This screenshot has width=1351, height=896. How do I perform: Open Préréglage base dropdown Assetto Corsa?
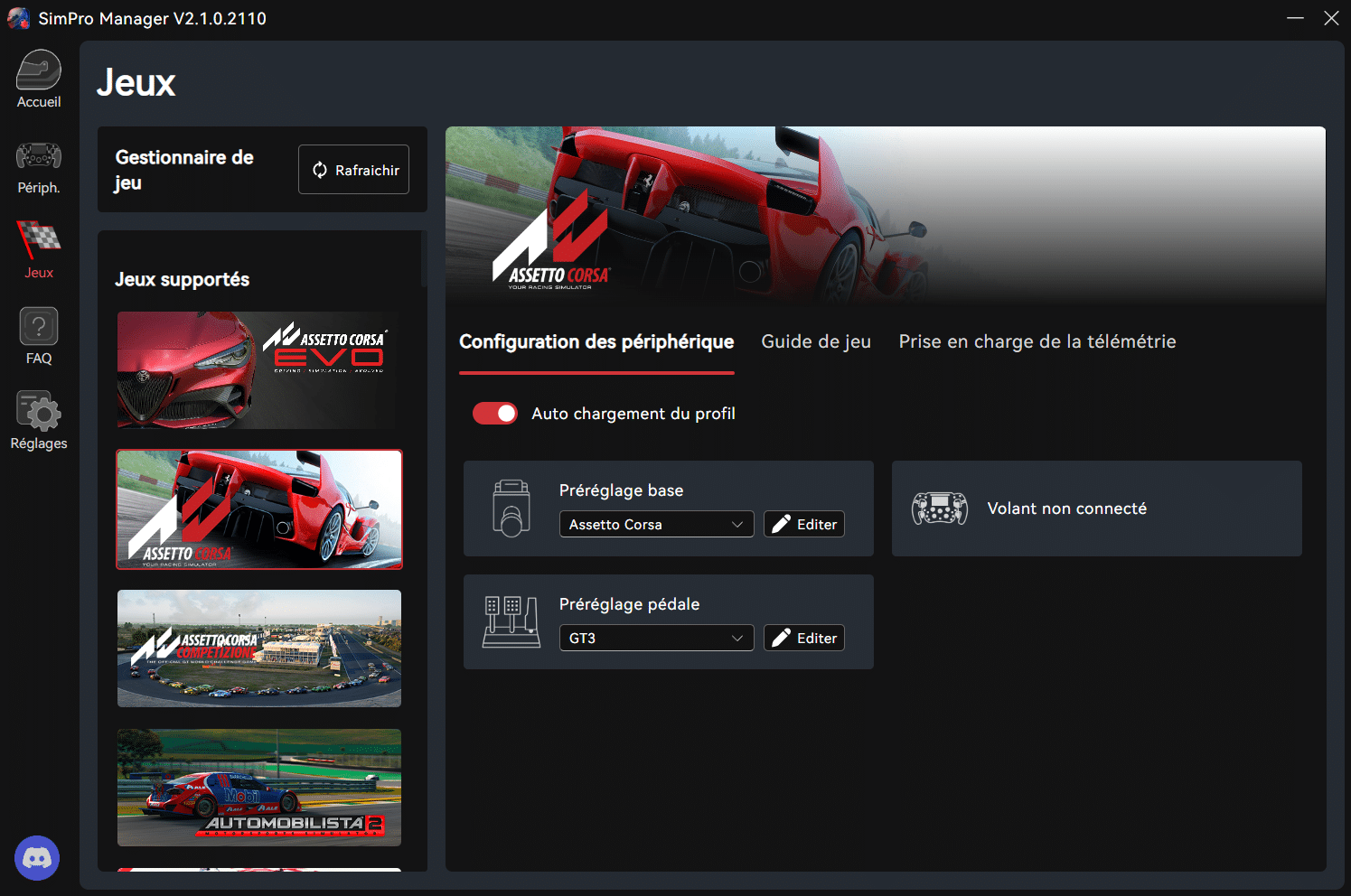657,524
